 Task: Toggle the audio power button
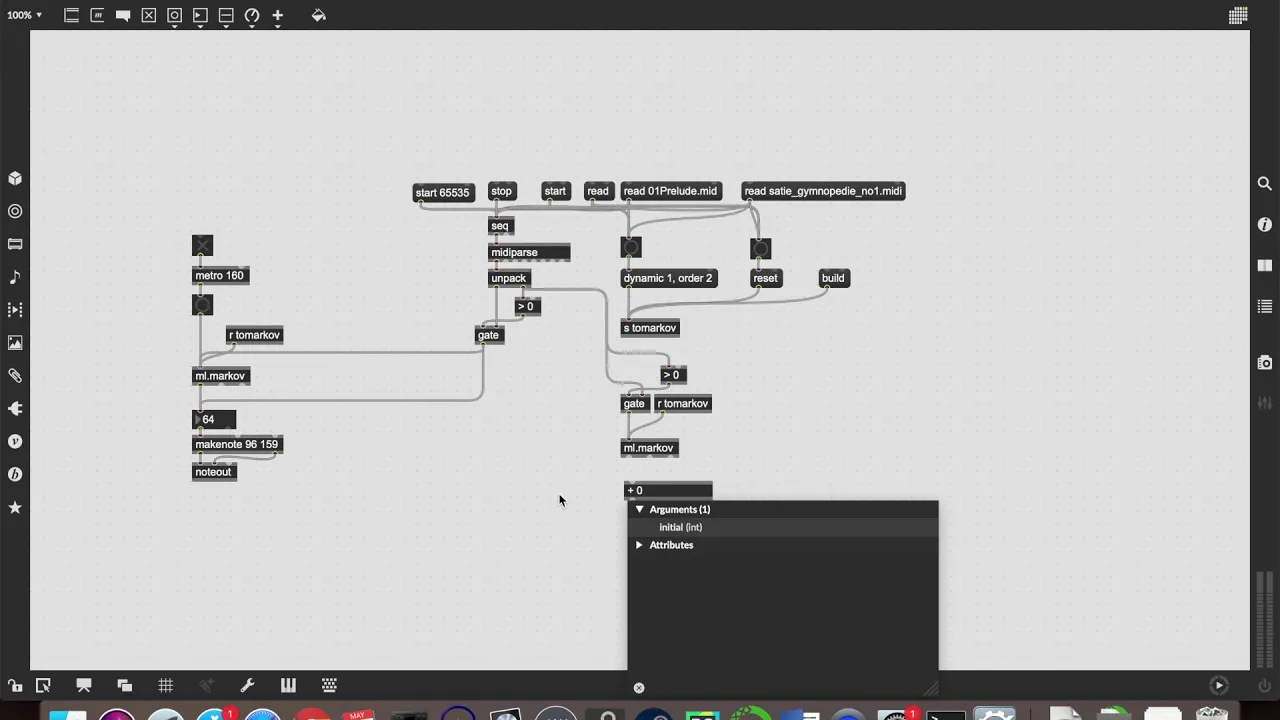coord(1264,685)
